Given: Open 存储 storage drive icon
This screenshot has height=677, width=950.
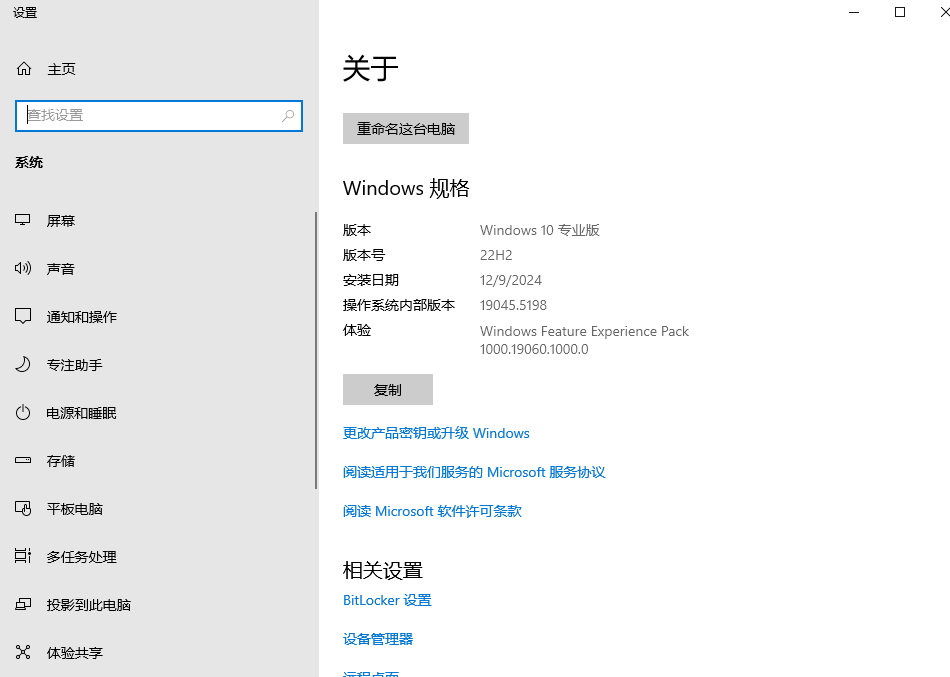Looking at the screenshot, I should (x=24, y=461).
